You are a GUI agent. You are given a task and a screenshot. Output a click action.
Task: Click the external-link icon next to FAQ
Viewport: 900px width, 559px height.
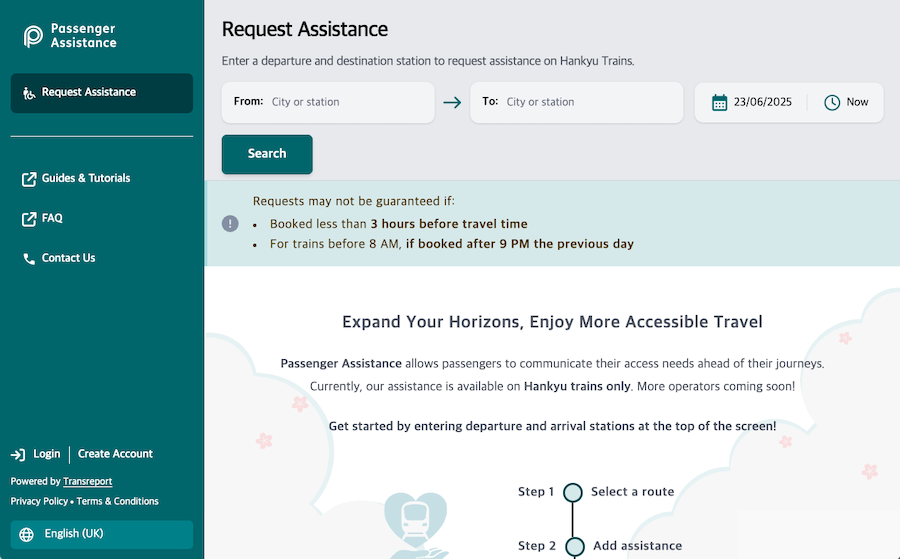click(29, 219)
